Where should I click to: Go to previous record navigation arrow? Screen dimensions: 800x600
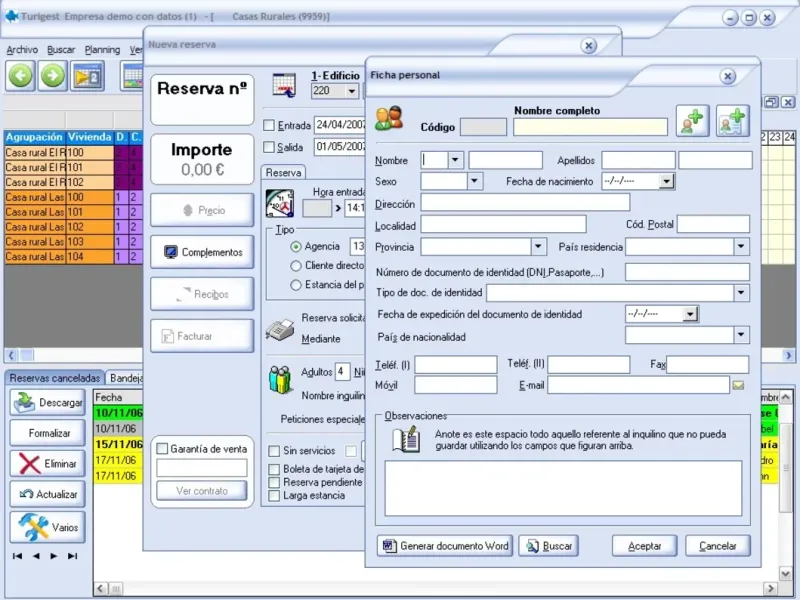(36, 556)
